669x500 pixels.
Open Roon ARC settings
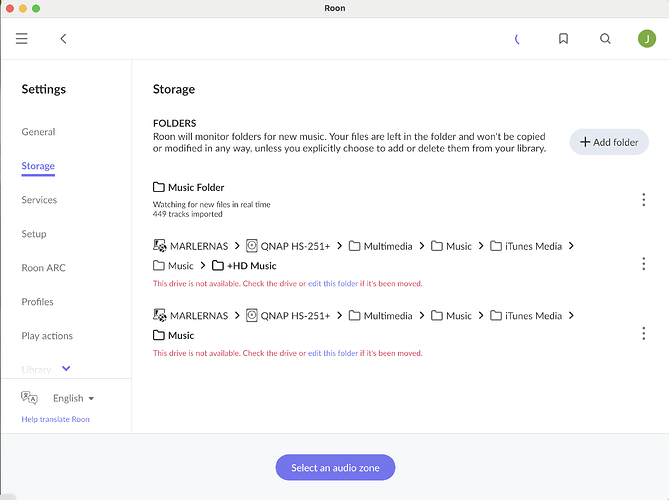pos(44,268)
